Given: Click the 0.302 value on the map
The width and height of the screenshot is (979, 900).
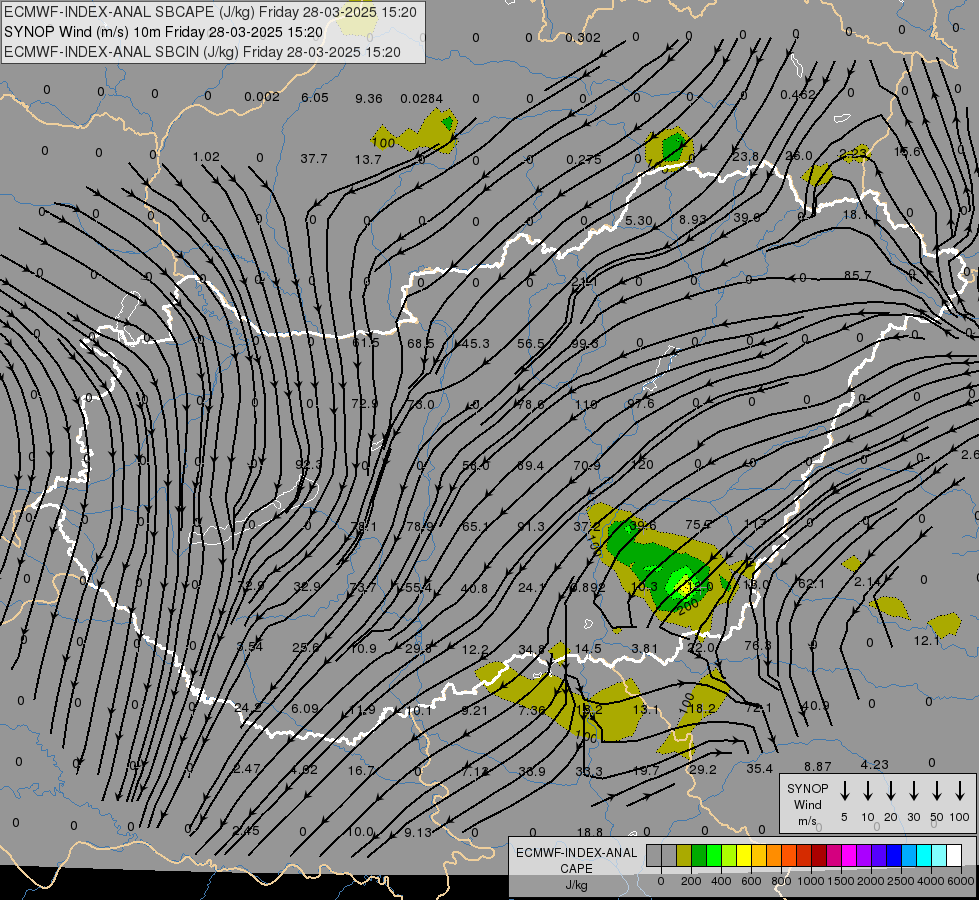Looking at the screenshot, I should [583, 38].
